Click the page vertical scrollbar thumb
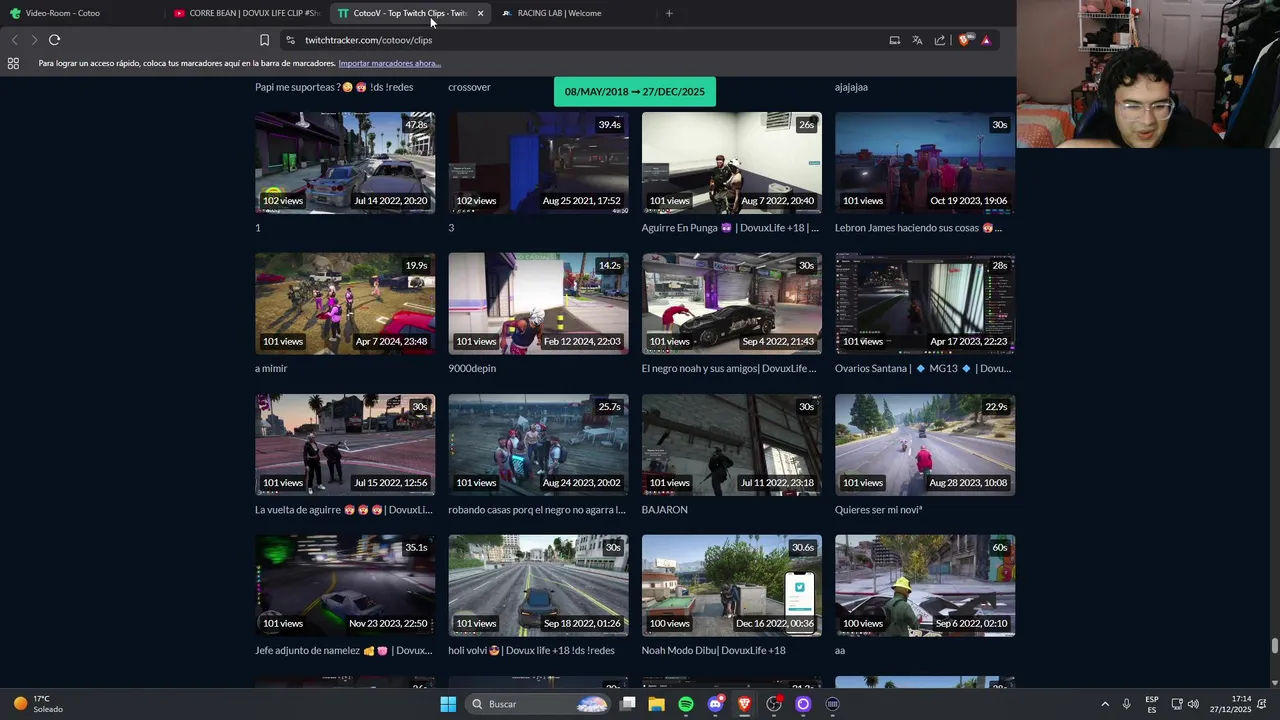 (1274, 646)
